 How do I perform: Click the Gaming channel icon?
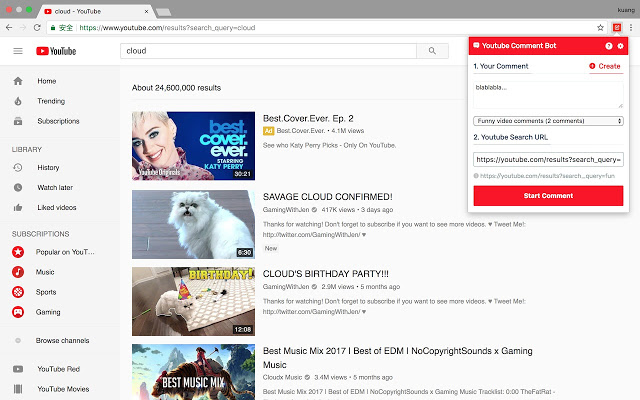18,312
